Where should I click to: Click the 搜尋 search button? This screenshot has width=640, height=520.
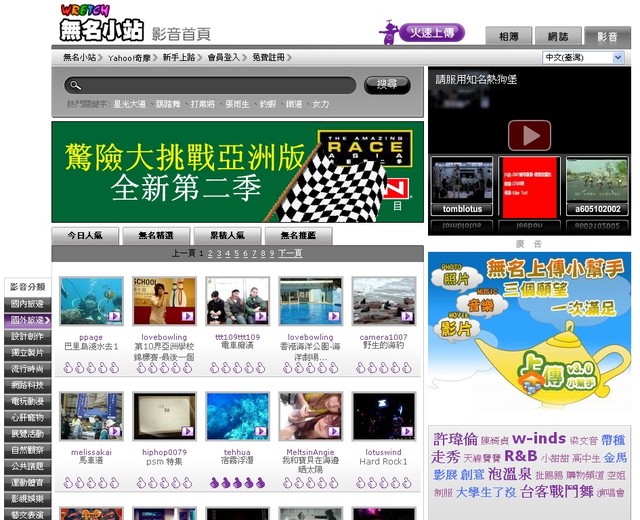point(387,85)
